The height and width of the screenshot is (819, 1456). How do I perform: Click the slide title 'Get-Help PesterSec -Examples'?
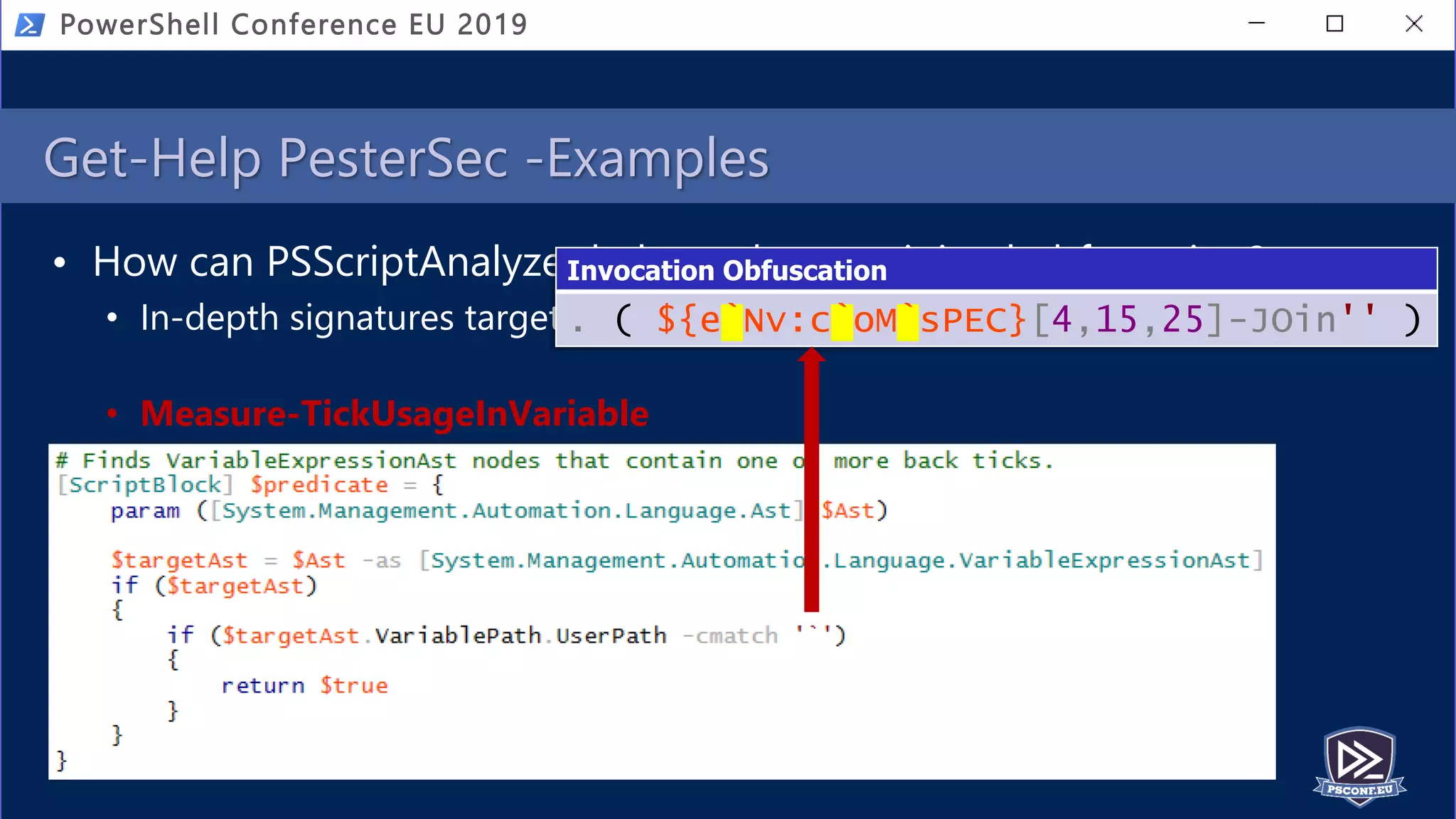click(x=406, y=158)
